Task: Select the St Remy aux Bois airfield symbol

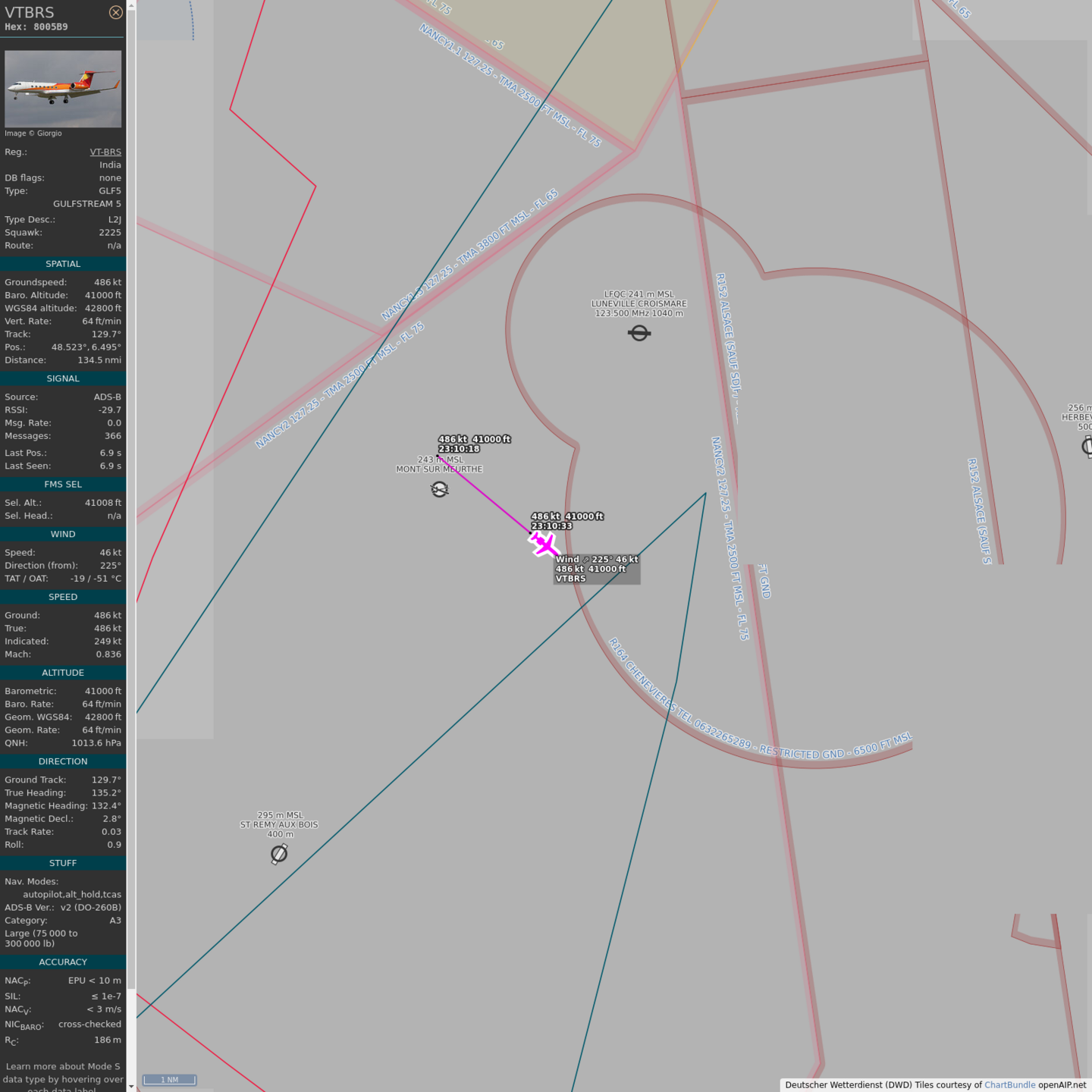Action: (x=279, y=854)
